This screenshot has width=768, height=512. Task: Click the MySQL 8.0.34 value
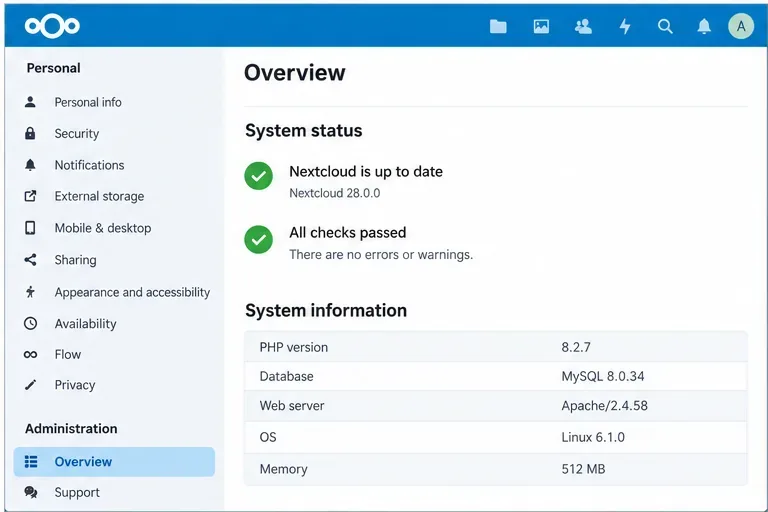tap(603, 376)
